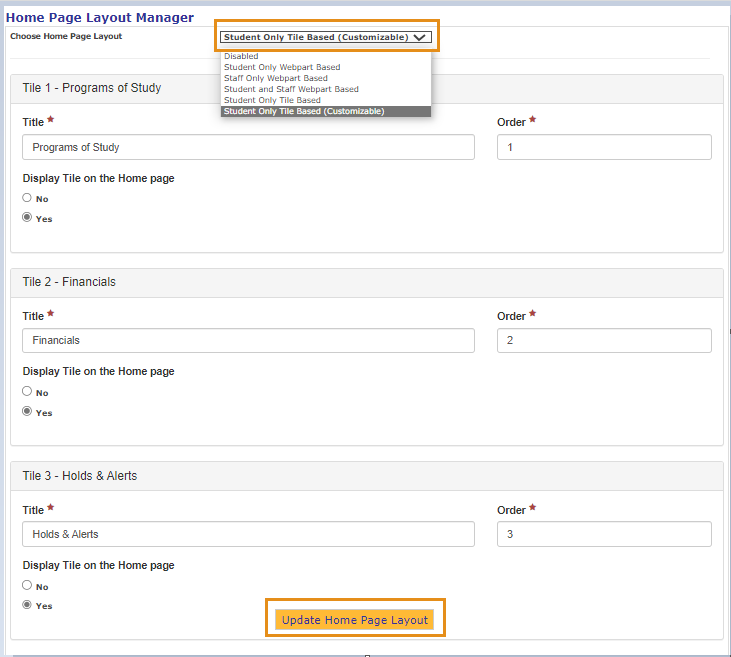
Task: Click the Order field for Tile 3
Action: [604, 534]
